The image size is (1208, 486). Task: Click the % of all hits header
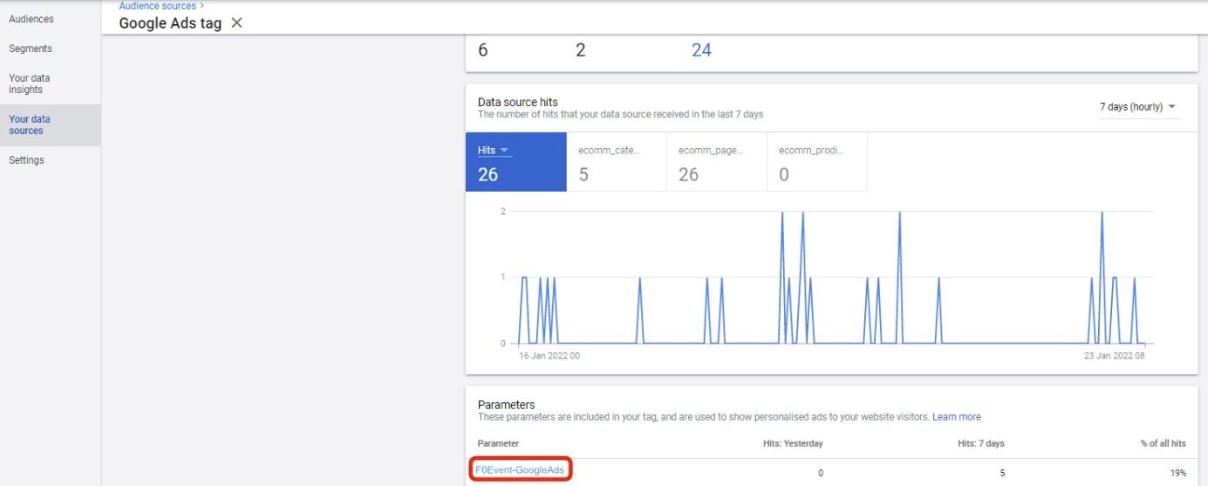tap(1163, 443)
